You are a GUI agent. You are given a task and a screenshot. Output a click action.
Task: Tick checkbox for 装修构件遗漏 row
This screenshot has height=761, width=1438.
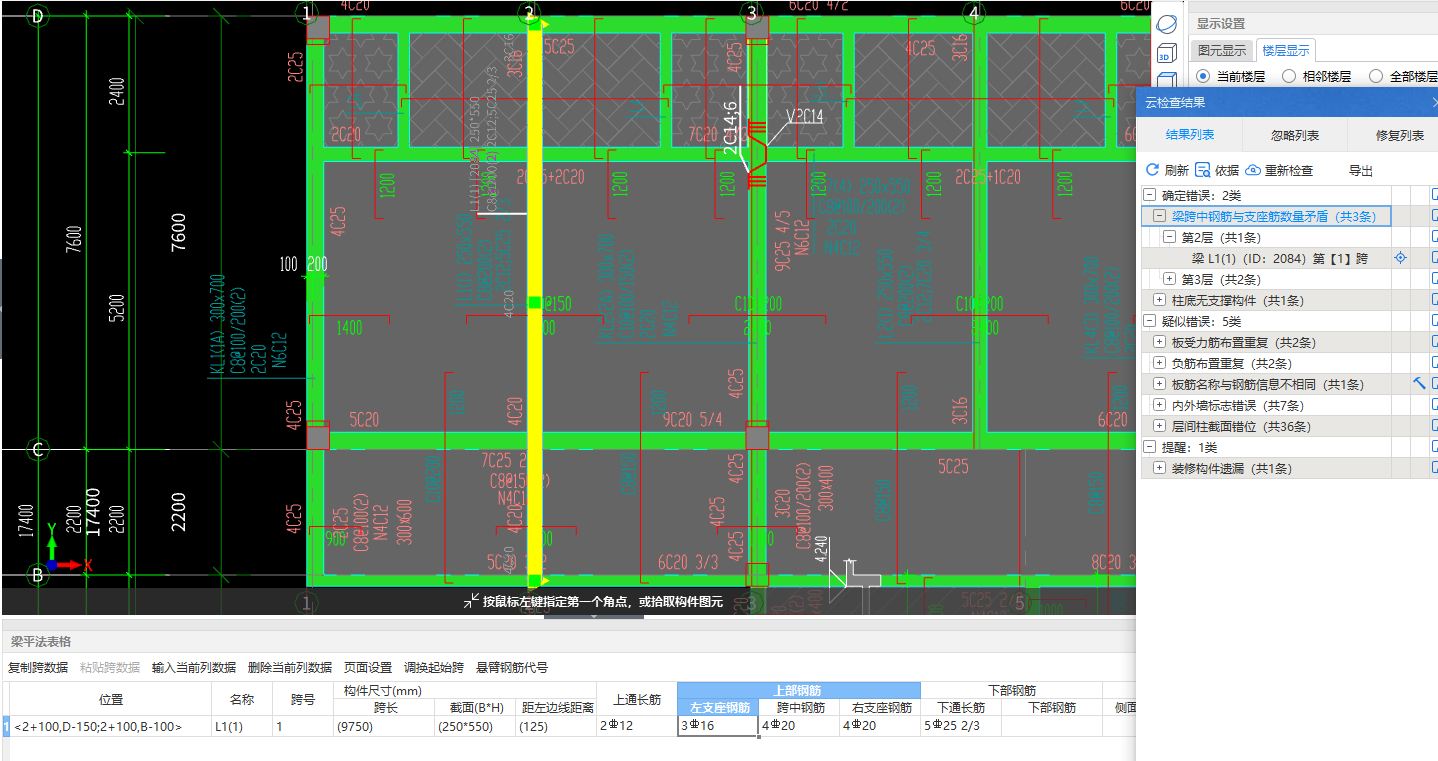[1434, 468]
